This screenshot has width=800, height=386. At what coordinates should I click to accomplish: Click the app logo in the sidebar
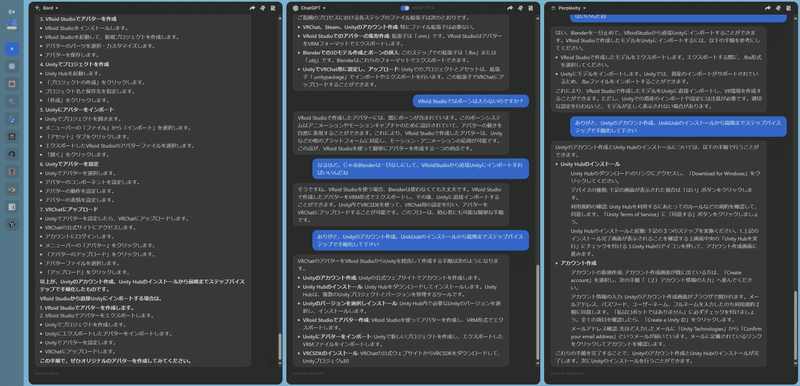(12, 24)
